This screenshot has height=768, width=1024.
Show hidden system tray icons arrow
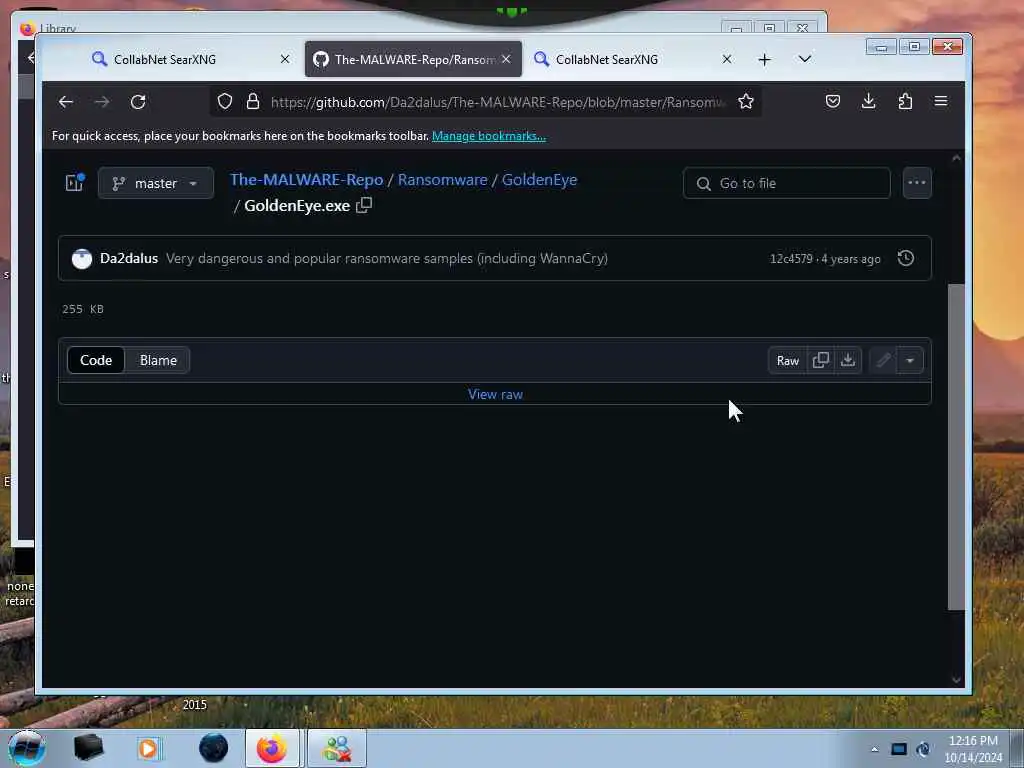pos(874,749)
